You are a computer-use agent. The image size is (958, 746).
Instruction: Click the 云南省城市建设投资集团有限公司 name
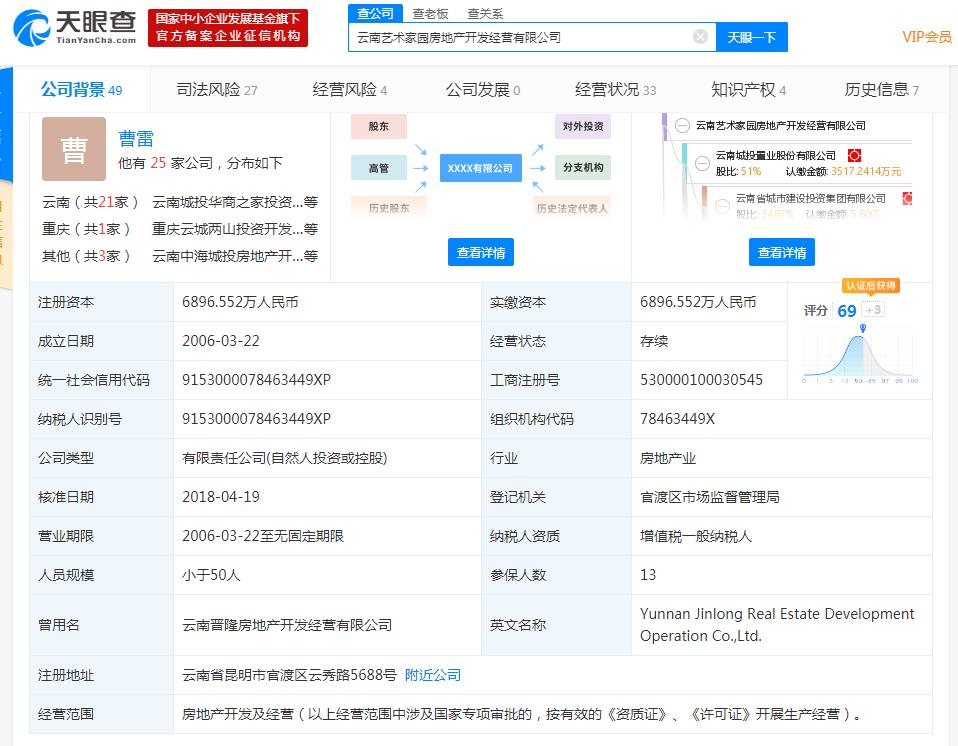(x=811, y=199)
